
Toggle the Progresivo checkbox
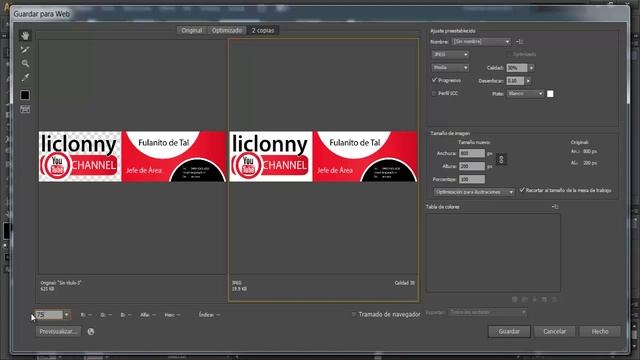434,80
